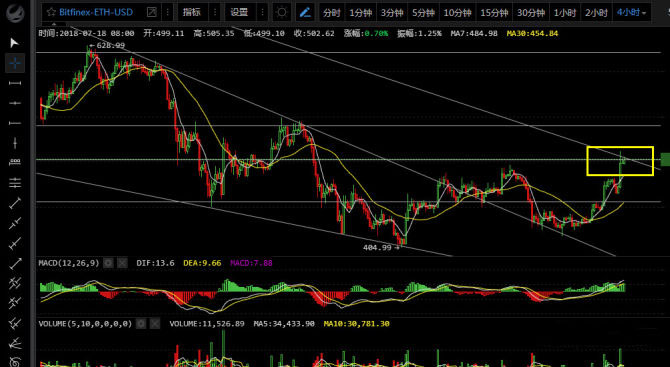Image resolution: width=670 pixels, height=367 pixels.
Task: Click the yellow highlighted rectangle on chart
Action: click(x=620, y=161)
